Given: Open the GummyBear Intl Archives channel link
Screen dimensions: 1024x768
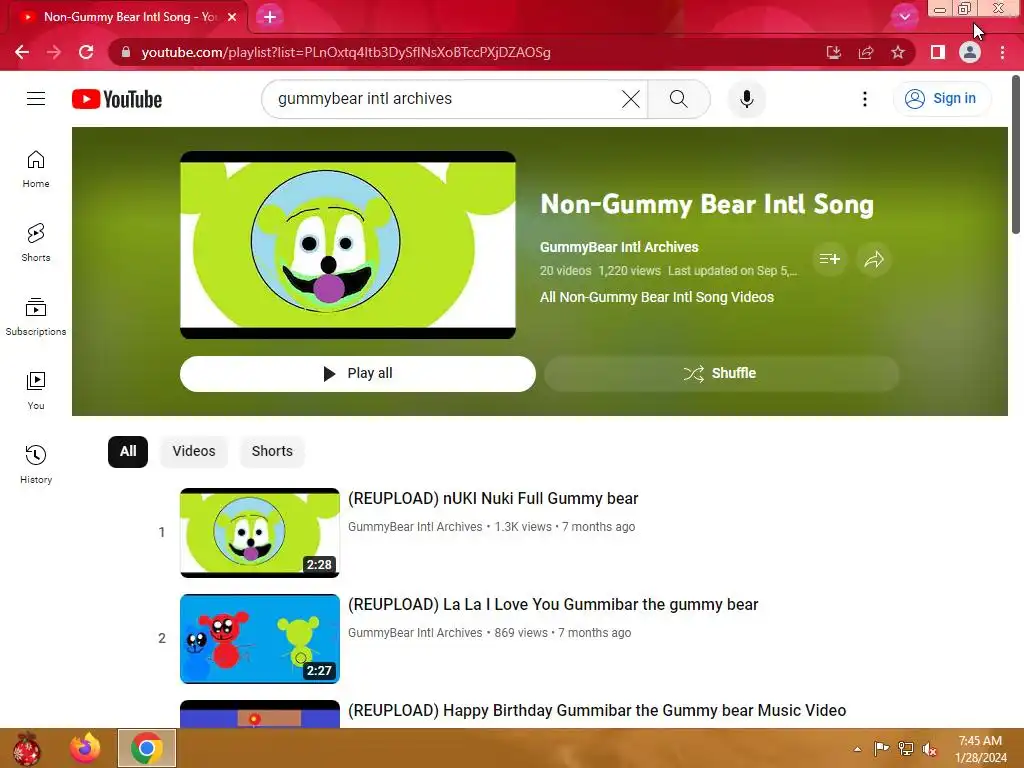Looking at the screenshot, I should coord(619,247).
